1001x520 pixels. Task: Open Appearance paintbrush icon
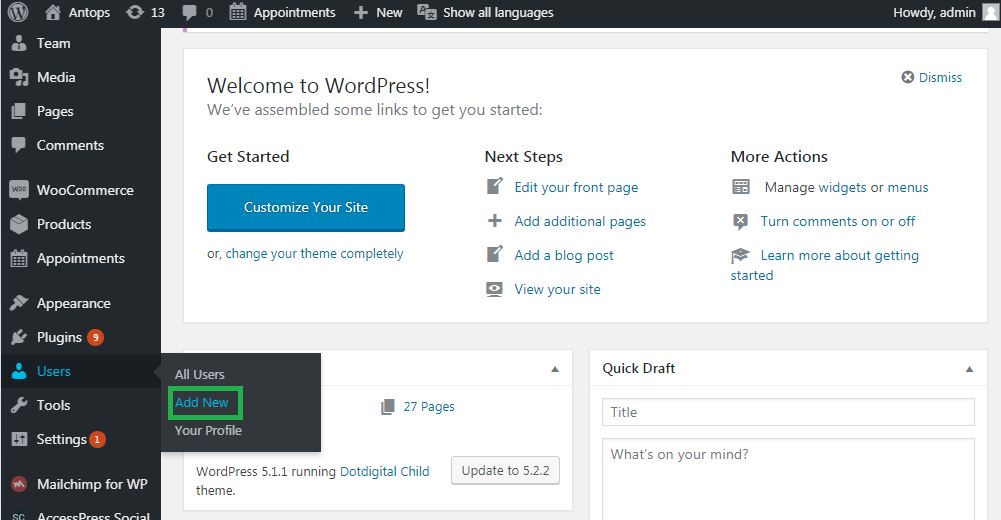(x=19, y=303)
